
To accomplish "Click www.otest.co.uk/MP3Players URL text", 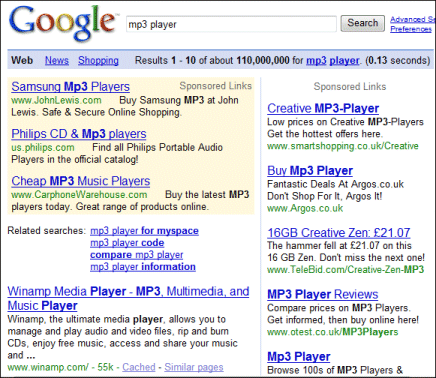I will 333,332.
